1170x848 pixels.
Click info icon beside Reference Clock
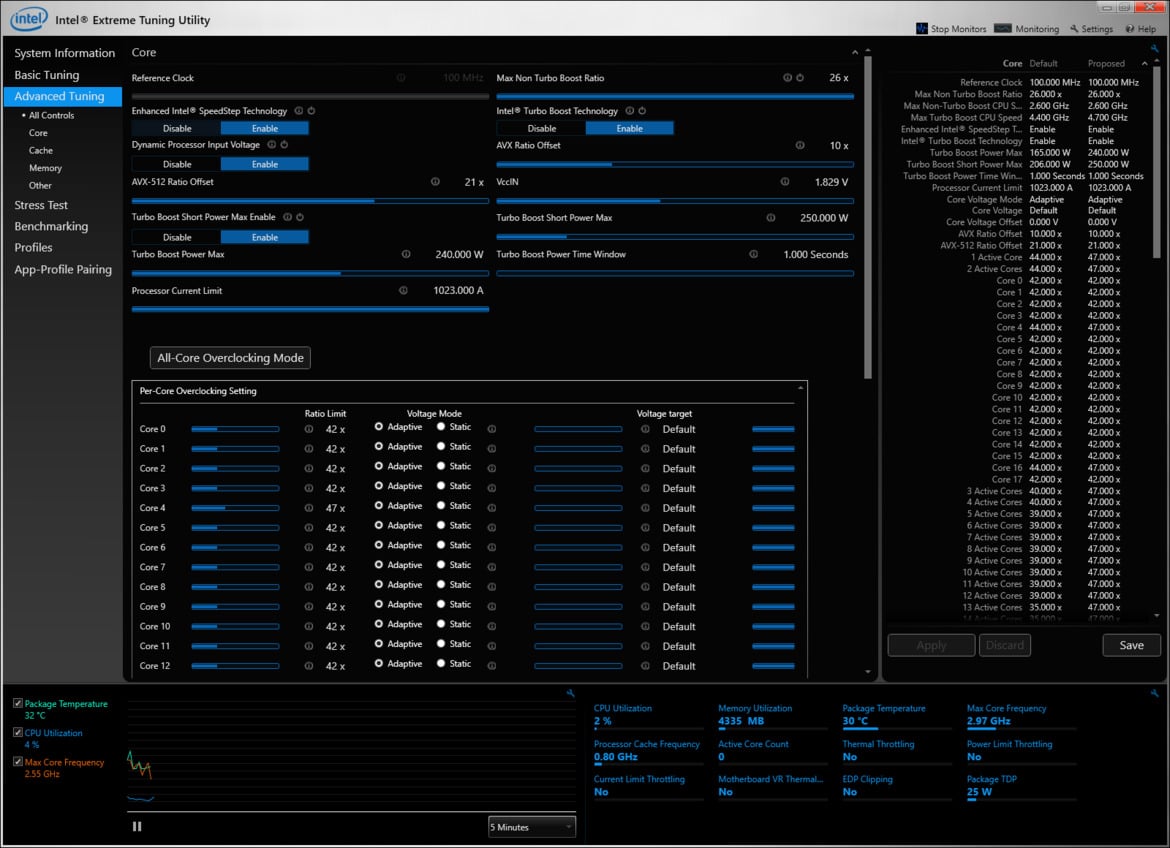(401, 78)
